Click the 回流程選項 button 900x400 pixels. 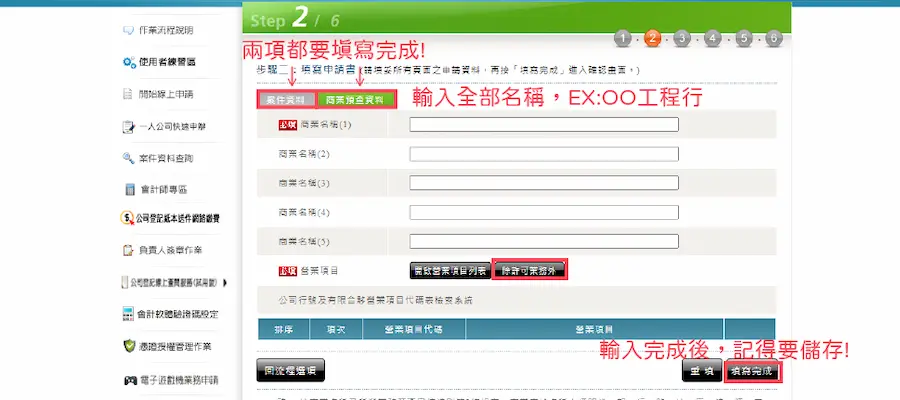(290, 369)
